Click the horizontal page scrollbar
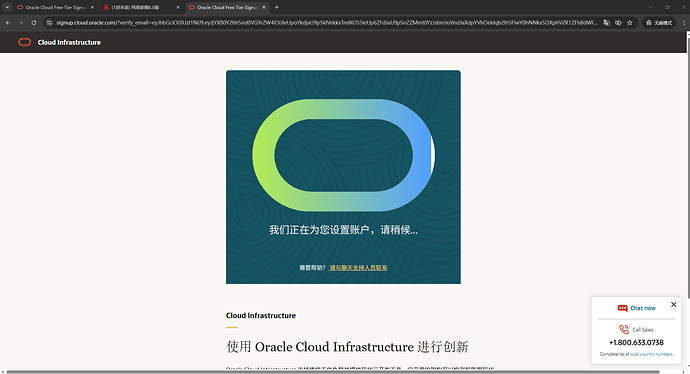 [x=332, y=372]
